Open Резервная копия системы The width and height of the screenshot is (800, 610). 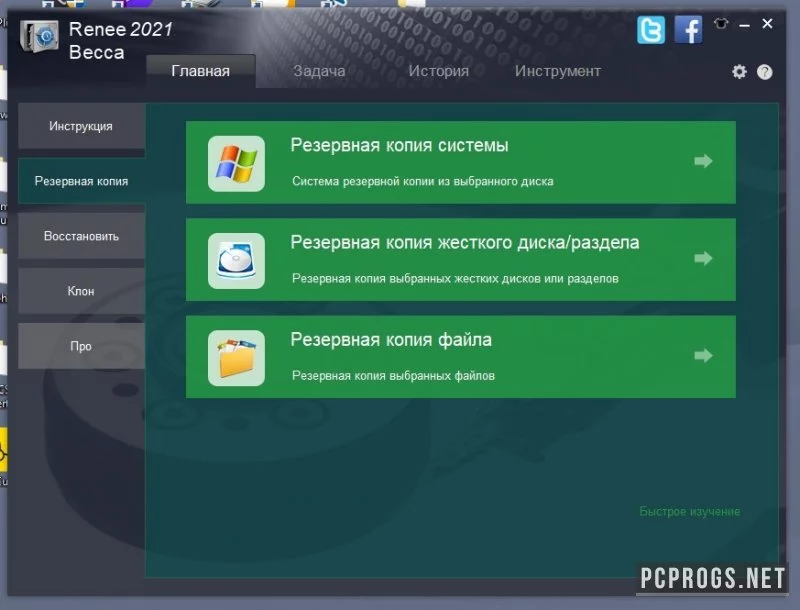(x=461, y=163)
